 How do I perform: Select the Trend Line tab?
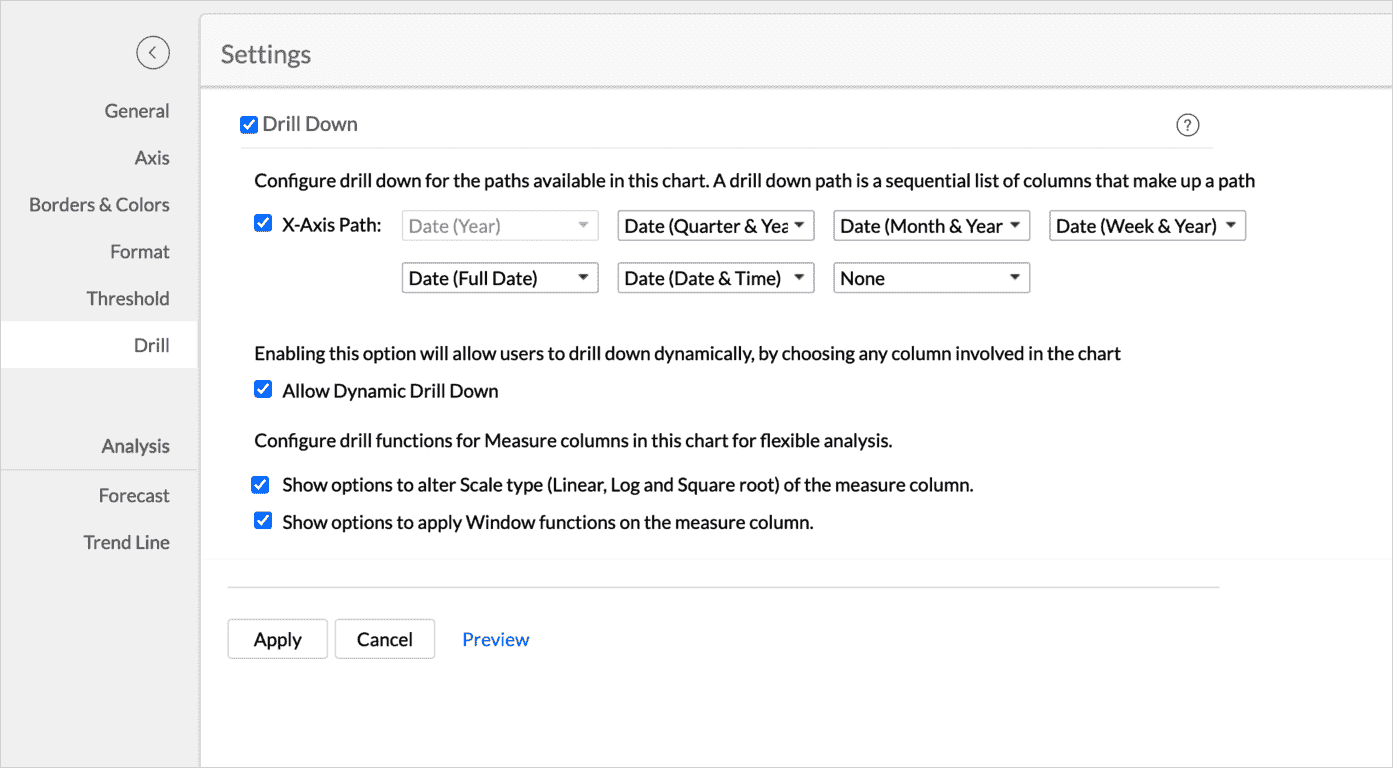(126, 542)
